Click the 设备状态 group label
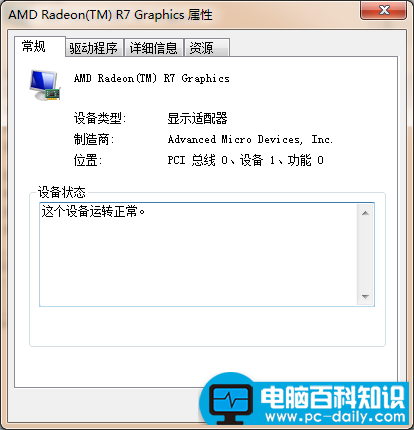 pos(62,192)
